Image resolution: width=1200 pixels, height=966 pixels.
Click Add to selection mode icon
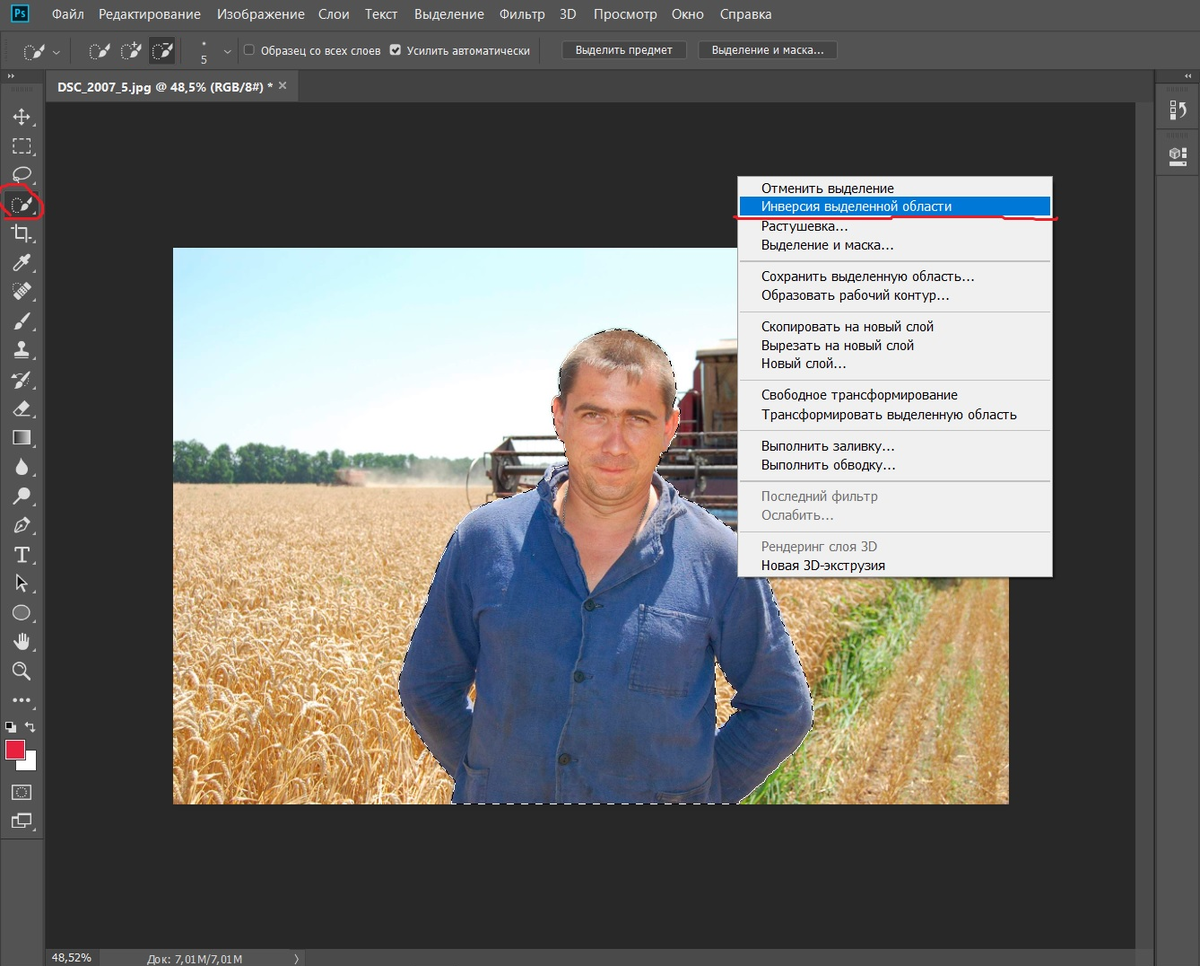(131, 50)
